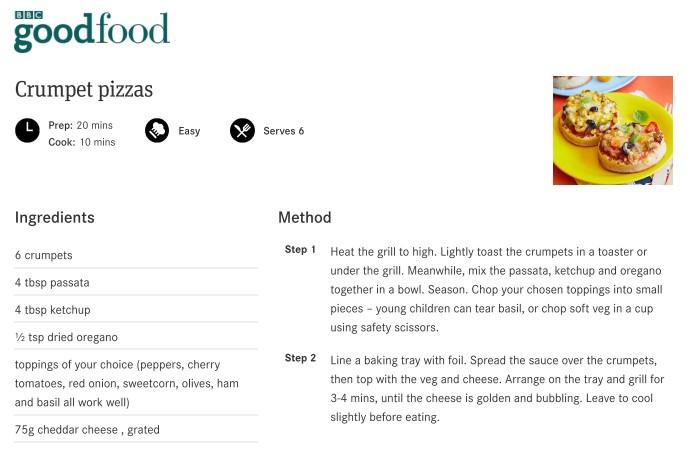Click the BBC Good Food logo
The image size is (696, 467).
coord(92,32)
